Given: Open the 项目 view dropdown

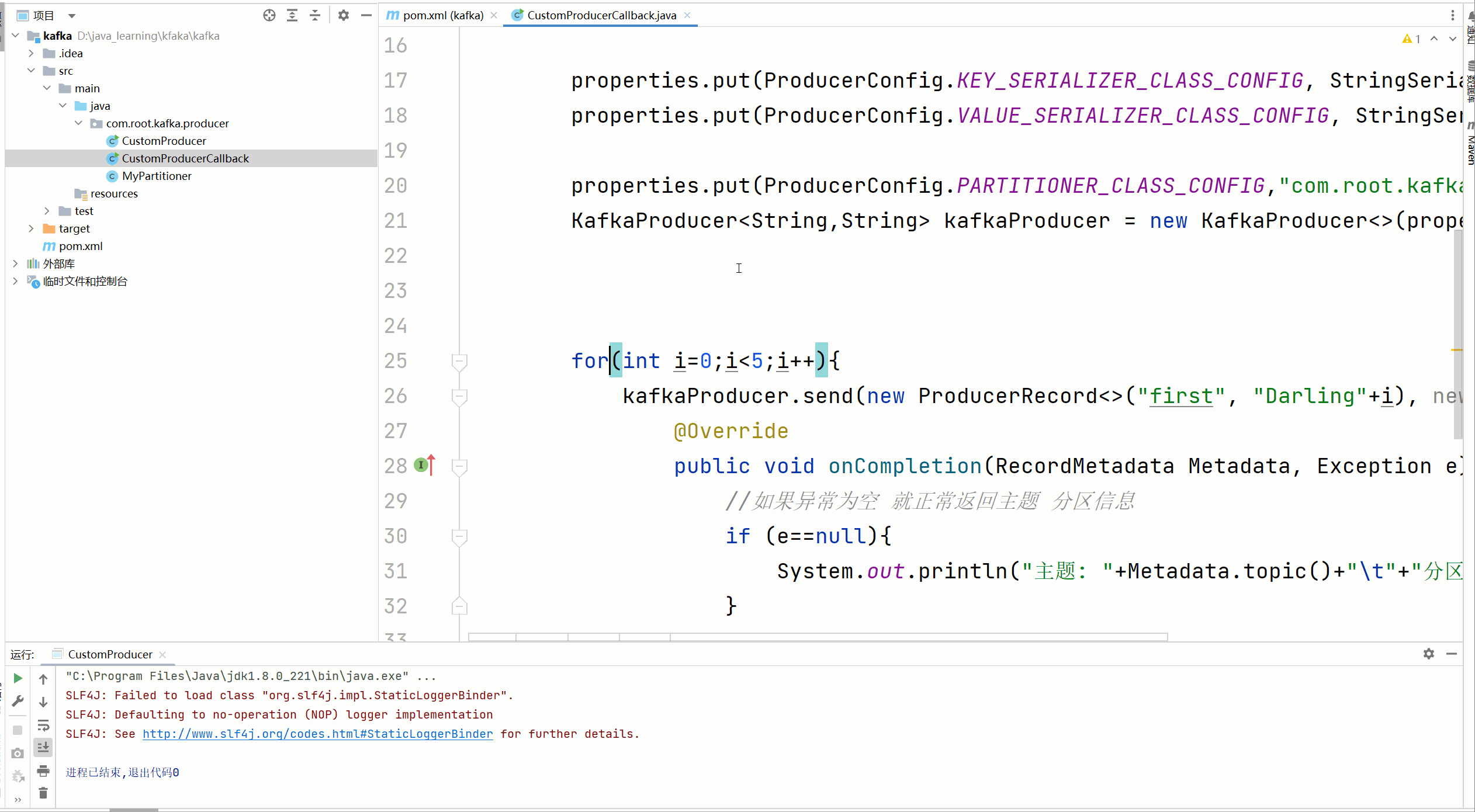Looking at the screenshot, I should pyautogui.click(x=71, y=16).
